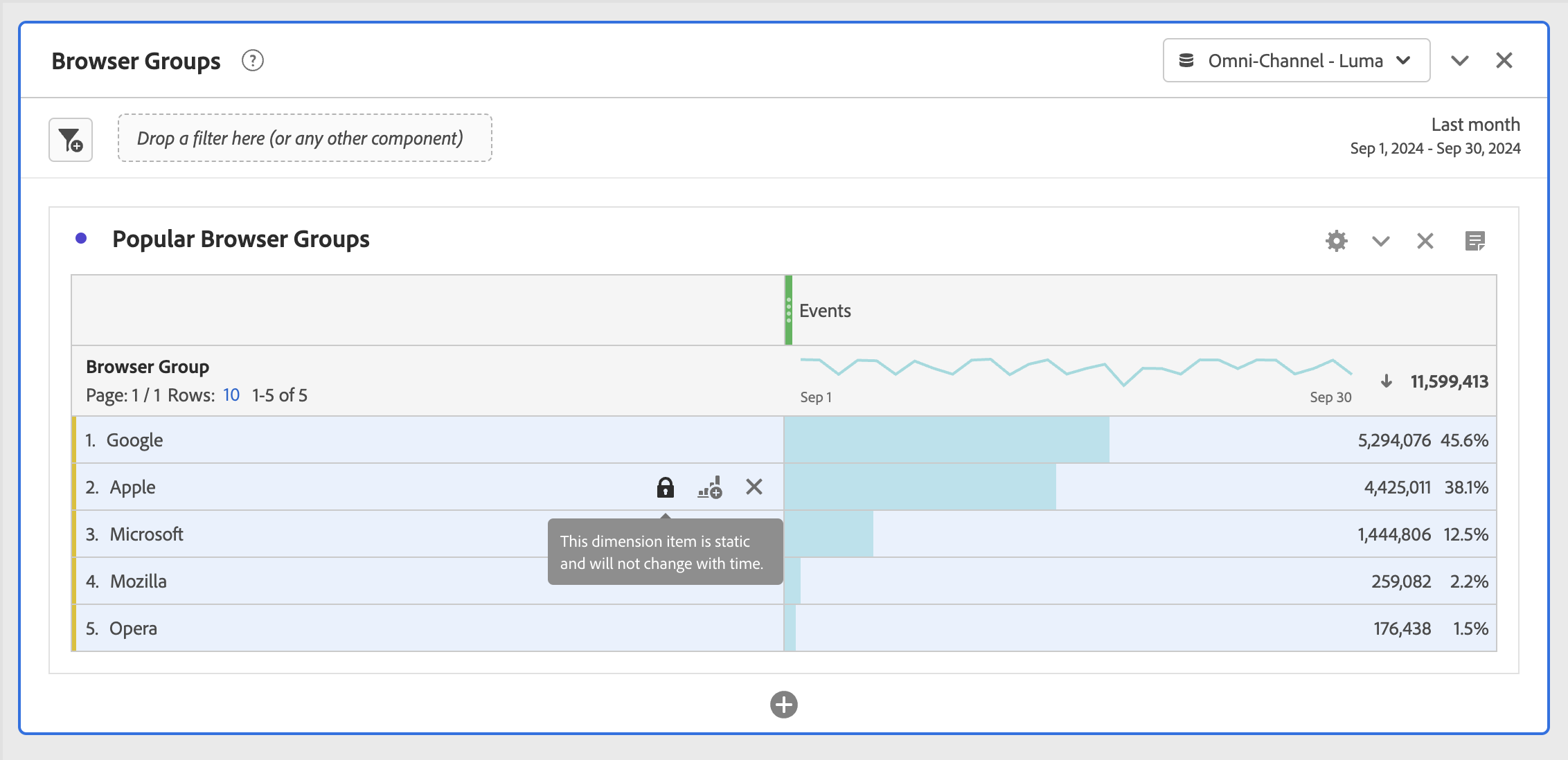Click the Browser Groups help question icon
1568x760 pixels.
253,61
